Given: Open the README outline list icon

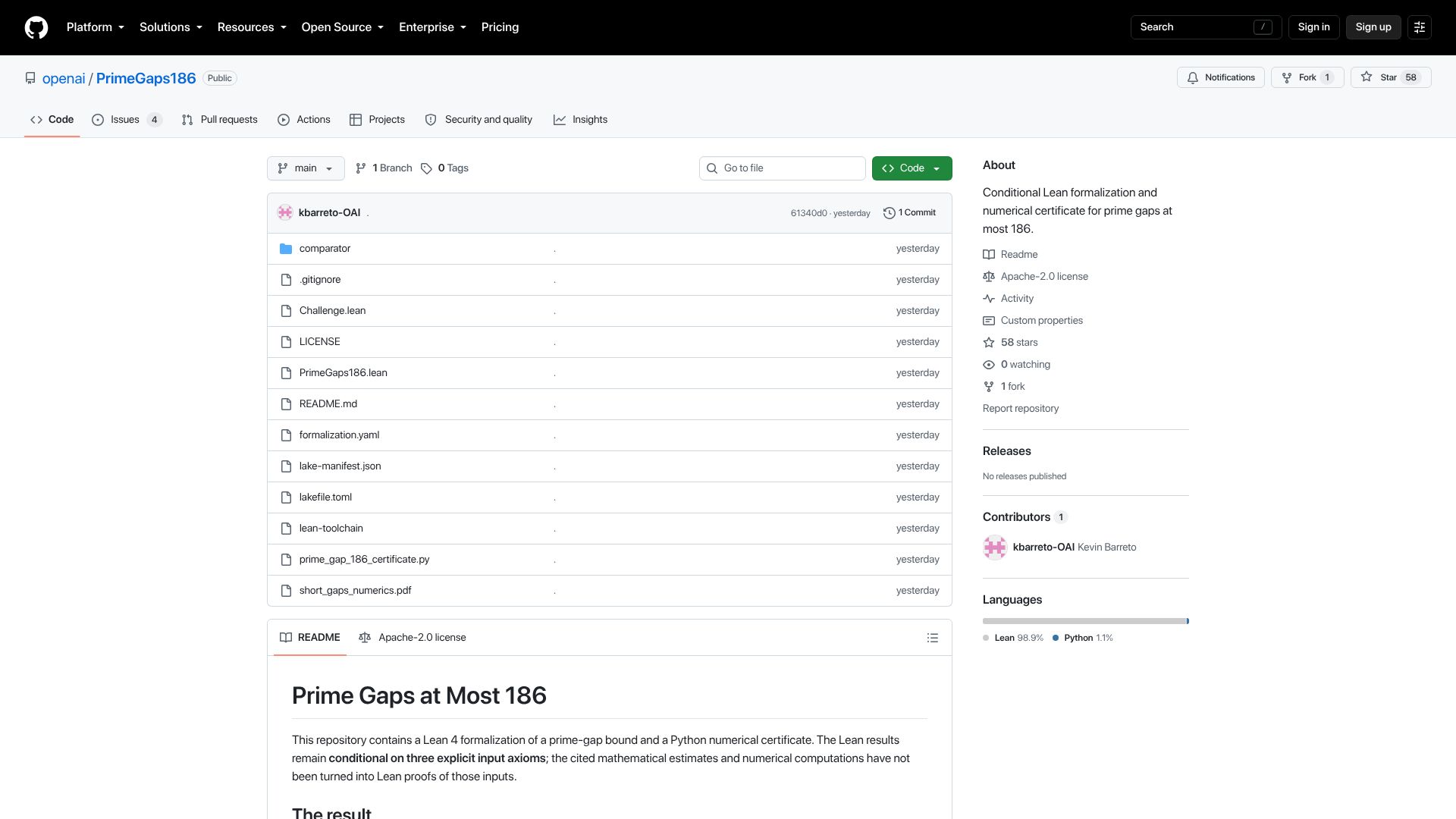Looking at the screenshot, I should tap(933, 638).
